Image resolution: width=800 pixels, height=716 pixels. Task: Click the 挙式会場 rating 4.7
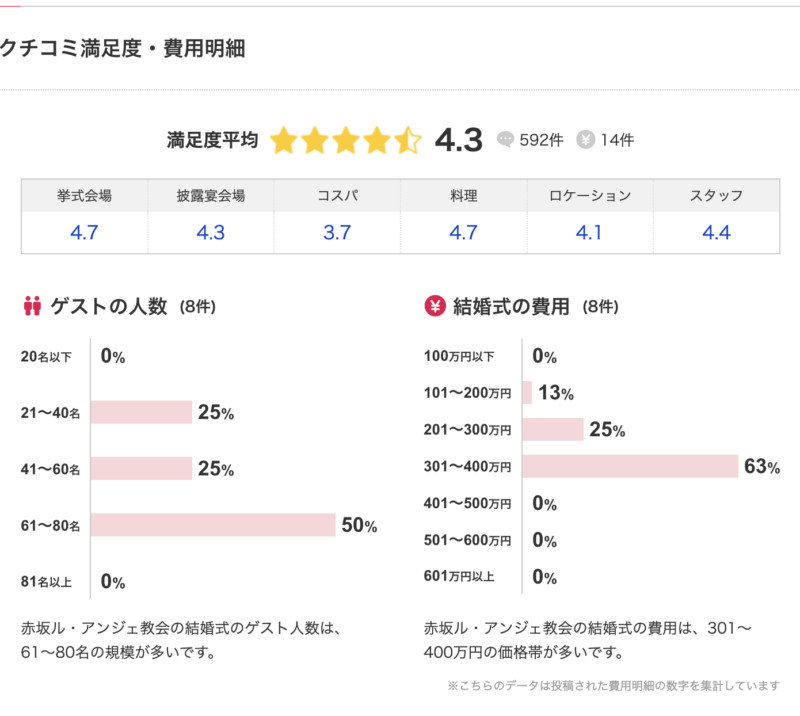tap(84, 233)
